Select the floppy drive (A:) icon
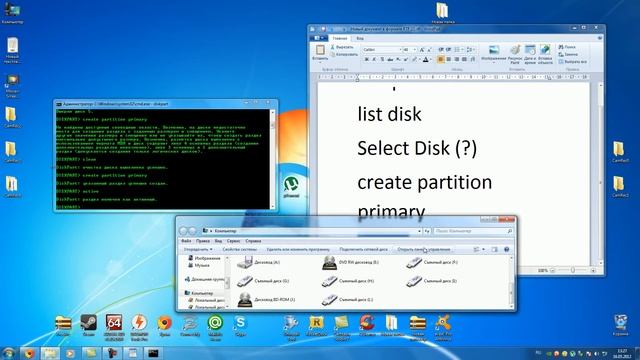The height and width of the screenshot is (360, 640). [x=245, y=262]
